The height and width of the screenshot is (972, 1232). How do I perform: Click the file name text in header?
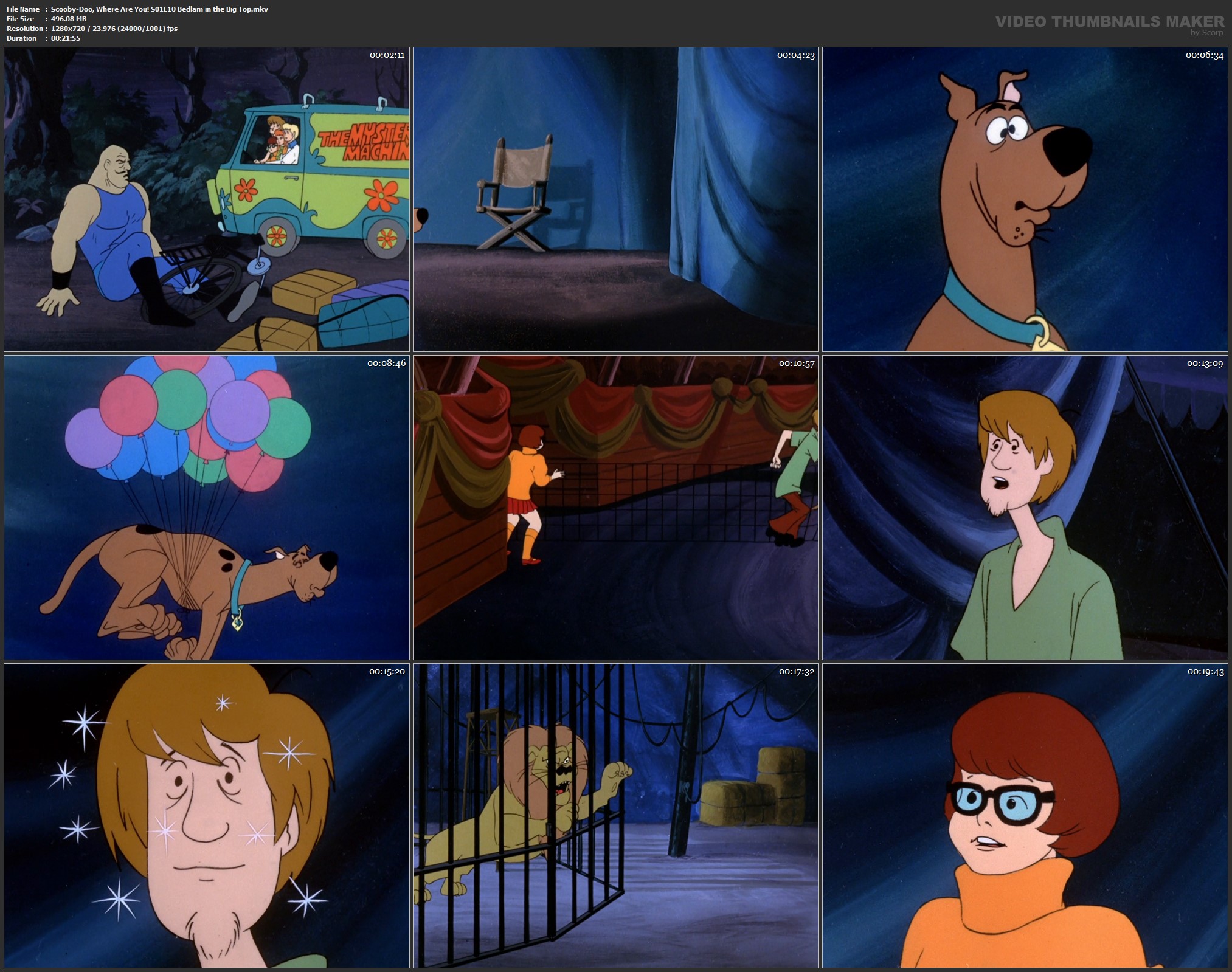(159, 9)
